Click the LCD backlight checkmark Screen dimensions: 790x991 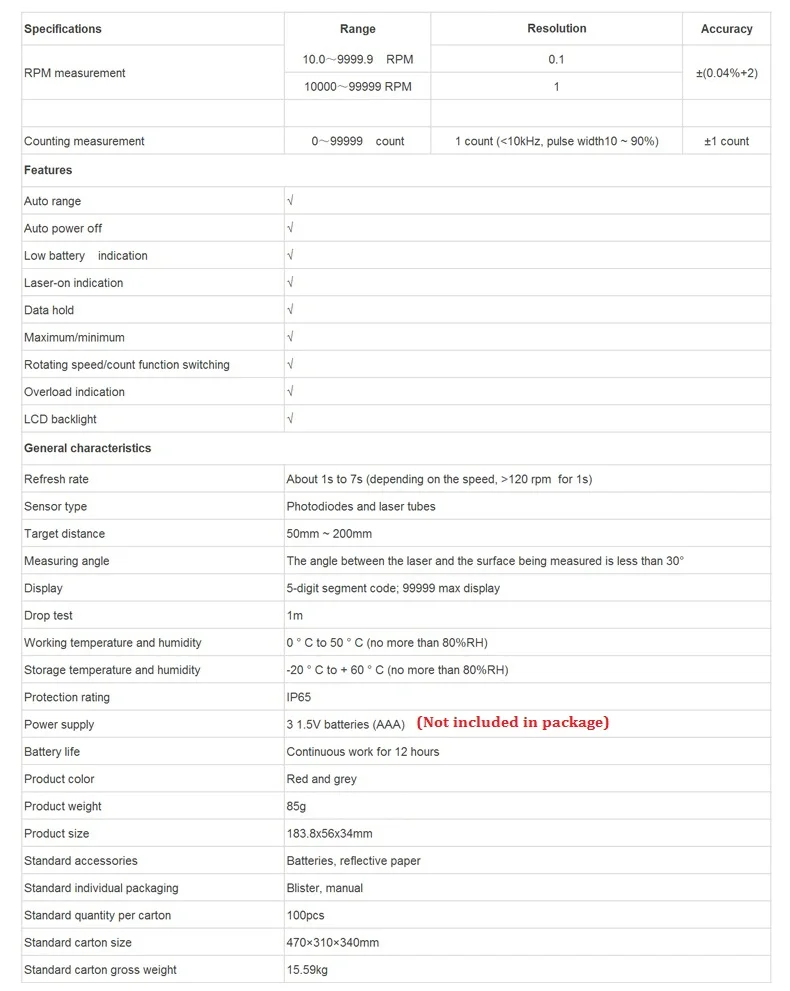coord(290,418)
